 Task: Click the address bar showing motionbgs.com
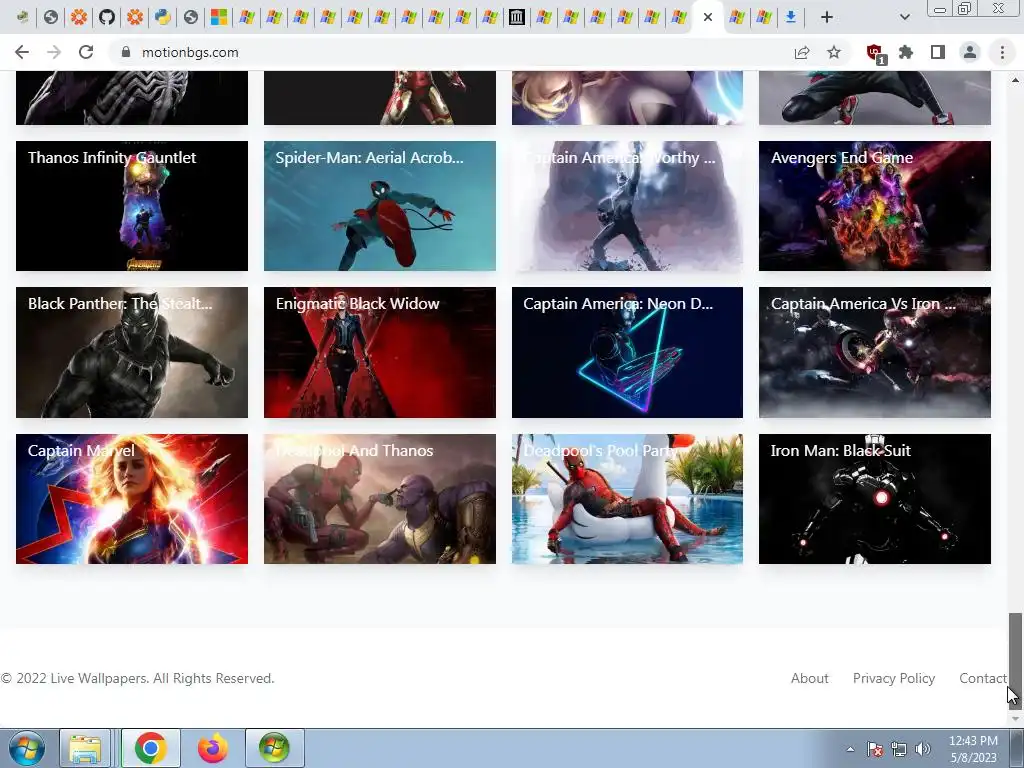(x=451, y=52)
